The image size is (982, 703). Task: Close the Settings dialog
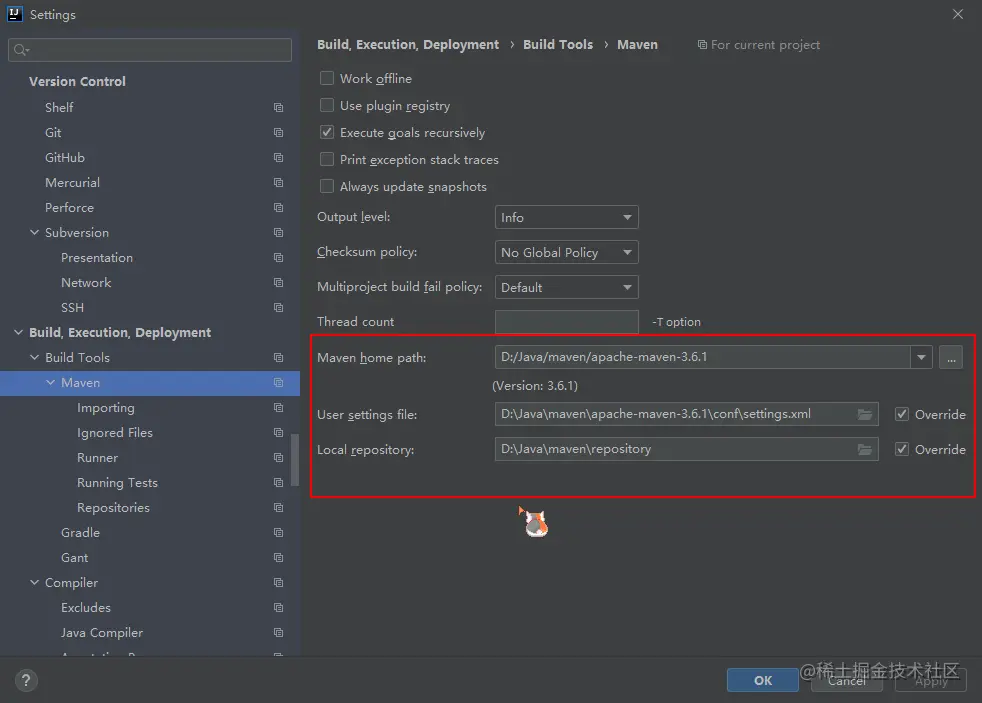(958, 14)
